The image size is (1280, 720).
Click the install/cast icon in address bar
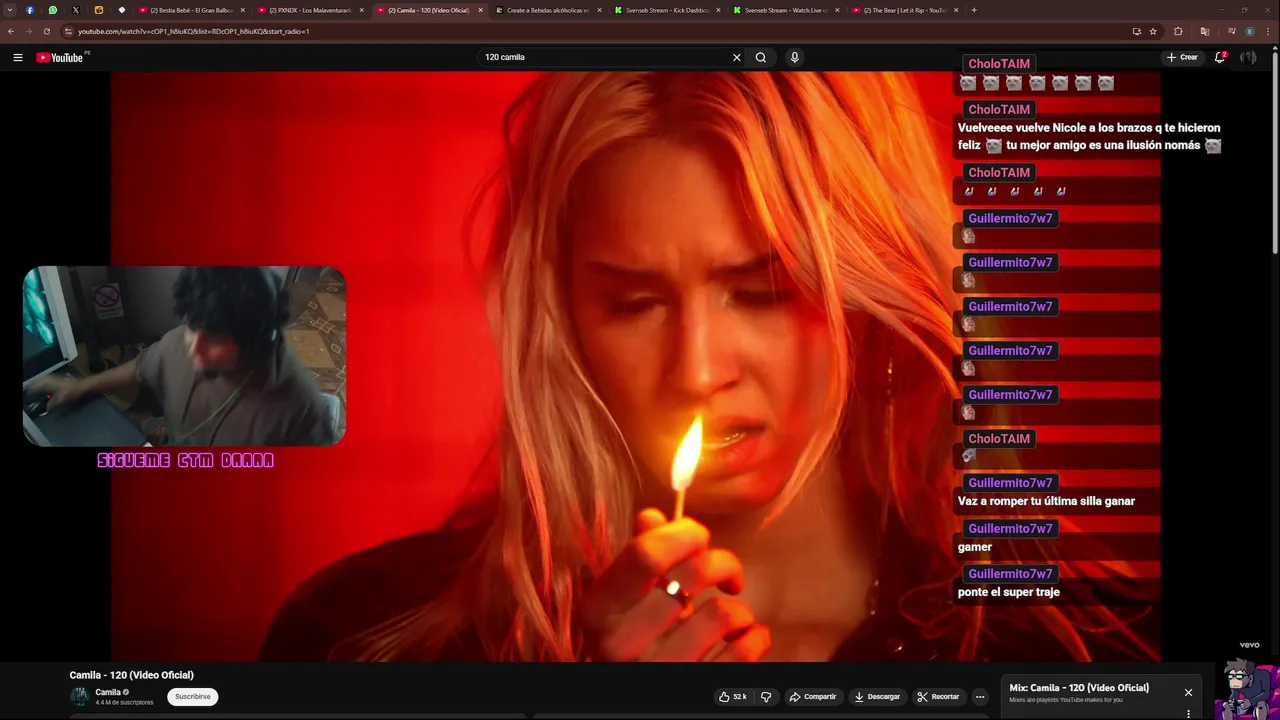tap(1136, 31)
